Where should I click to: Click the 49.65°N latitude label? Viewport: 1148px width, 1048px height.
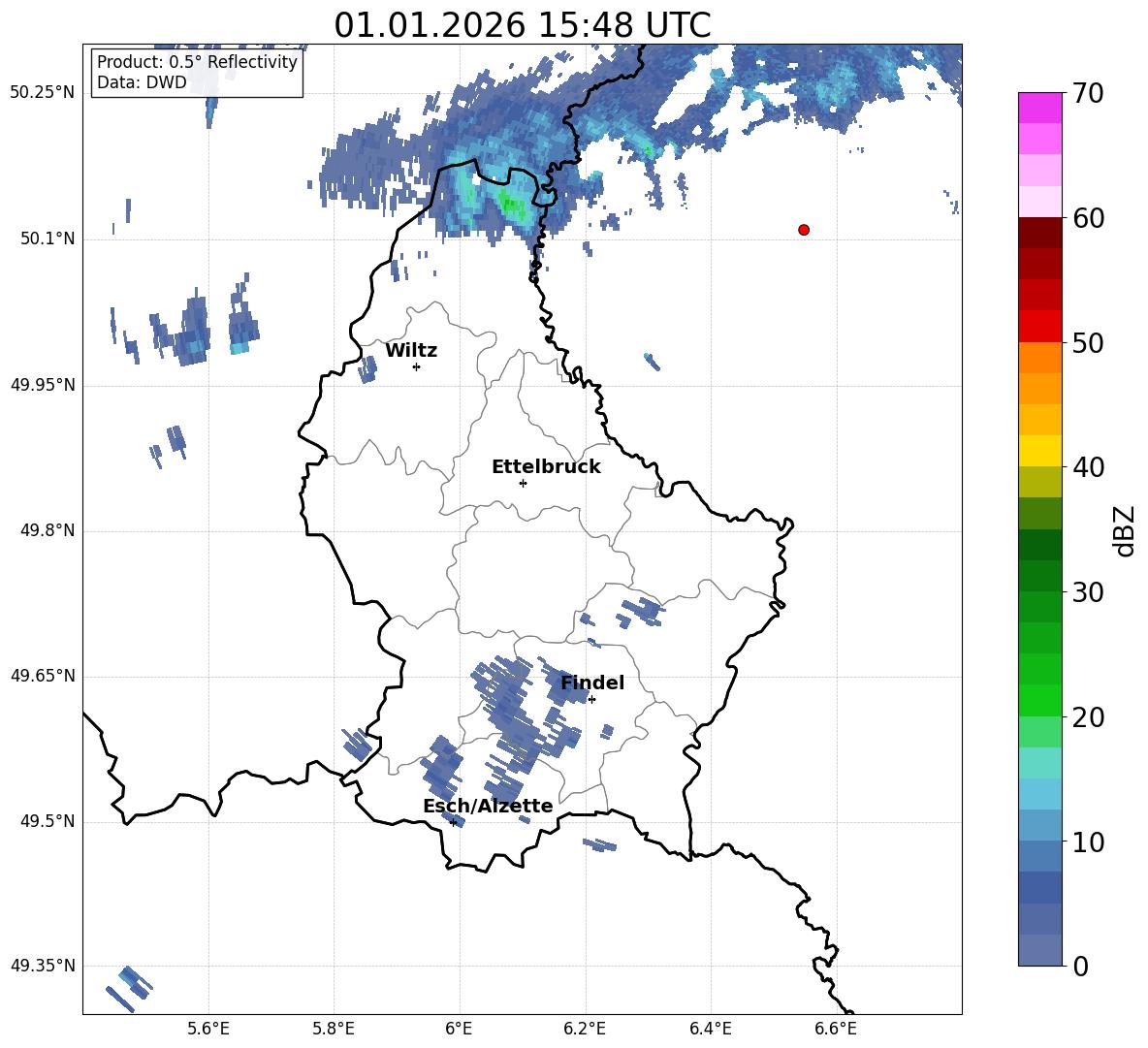[43, 676]
